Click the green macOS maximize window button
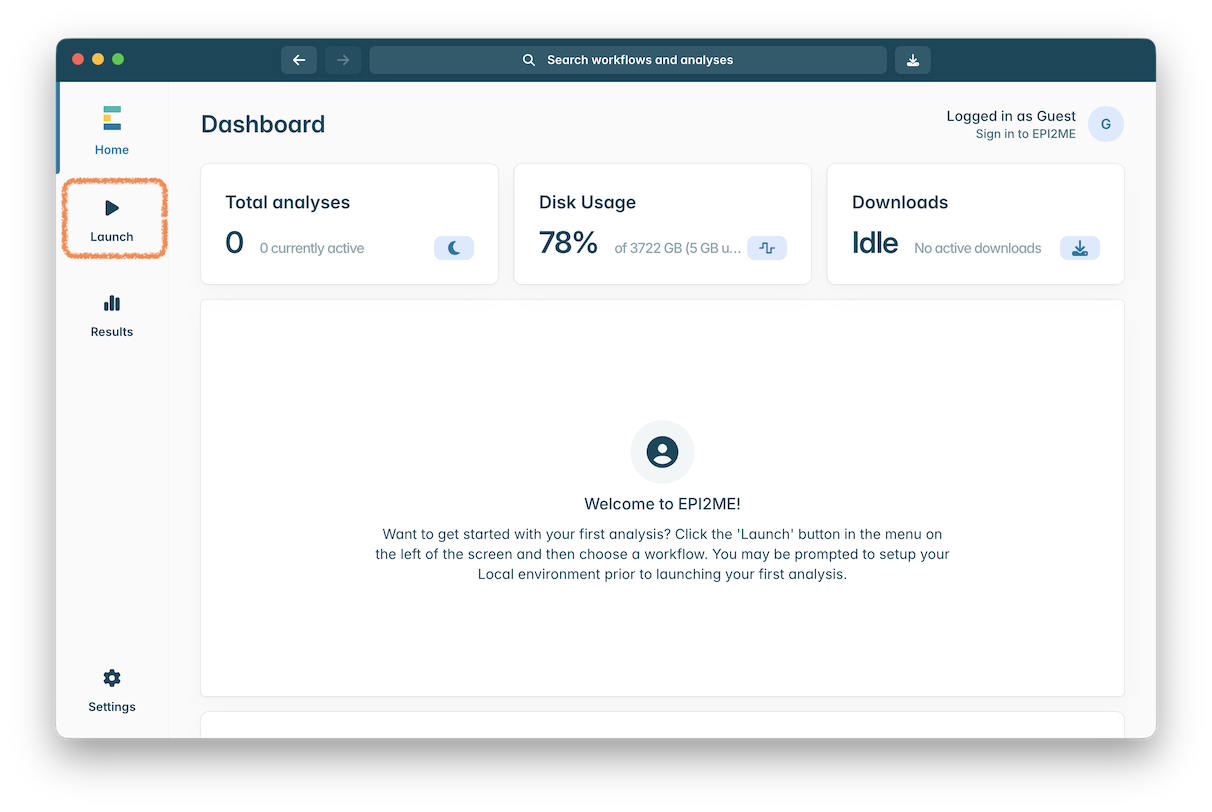 coord(118,59)
